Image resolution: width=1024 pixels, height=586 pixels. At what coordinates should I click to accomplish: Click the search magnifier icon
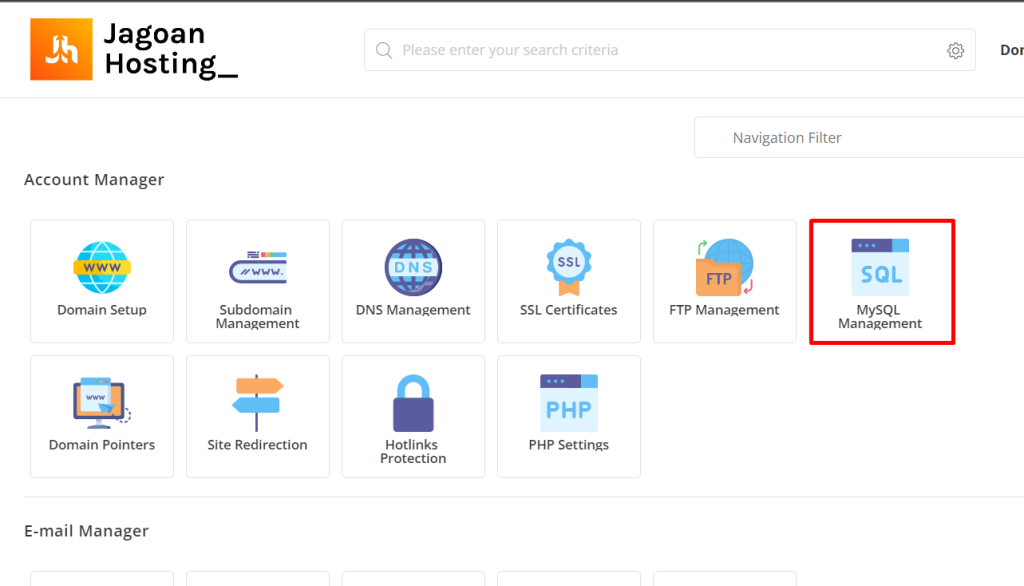pyautogui.click(x=384, y=49)
